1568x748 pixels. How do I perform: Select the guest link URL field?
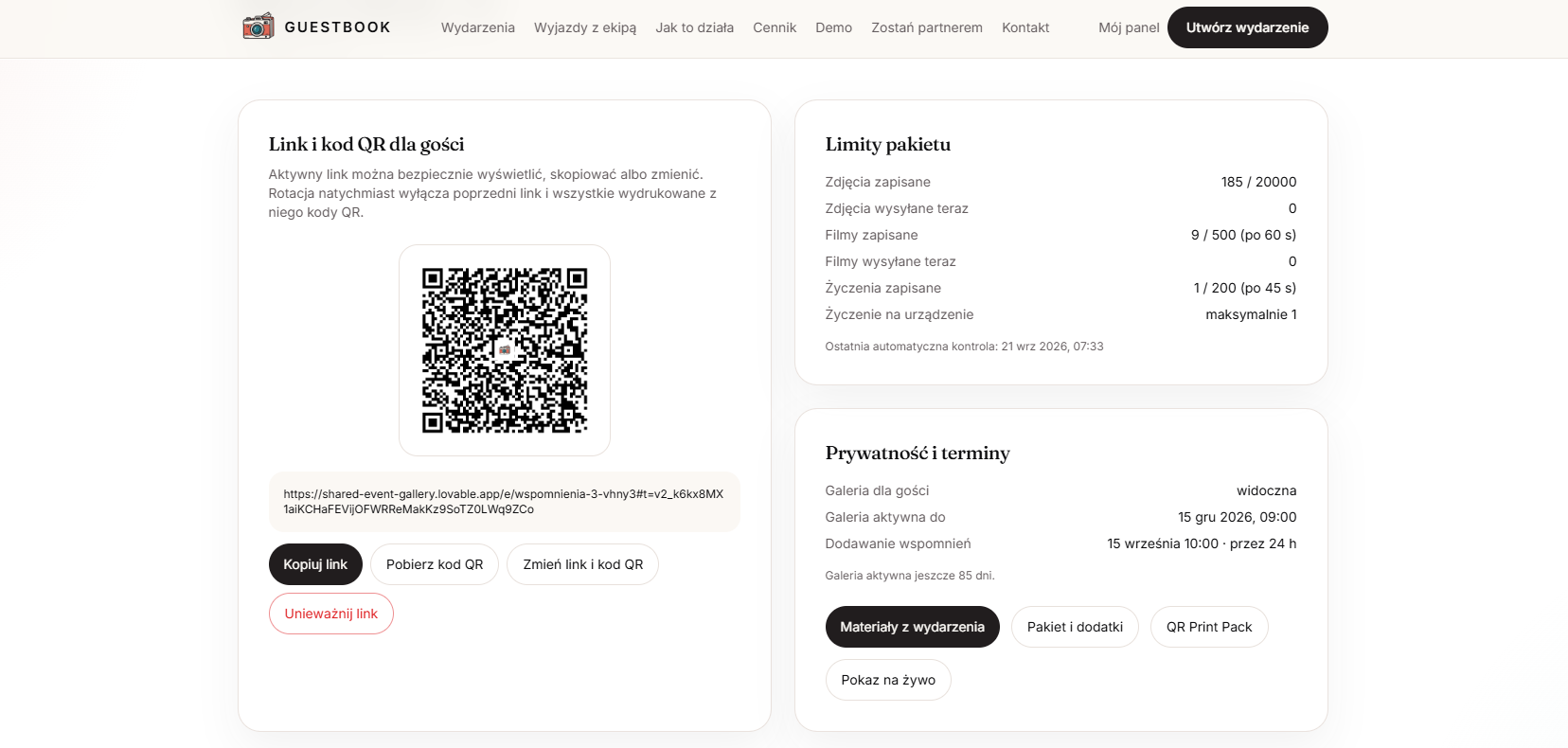pos(505,502)
